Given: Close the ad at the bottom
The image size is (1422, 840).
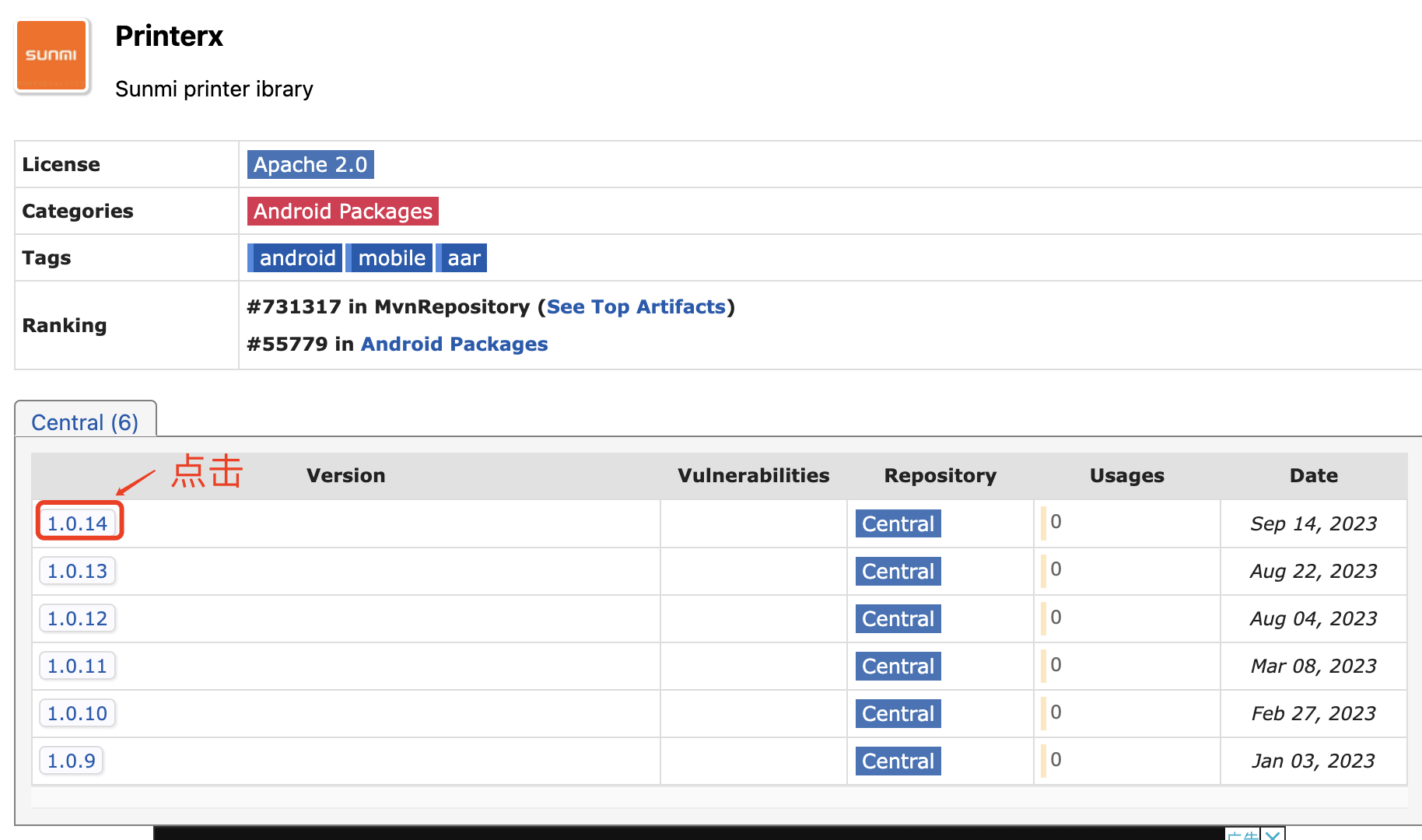Looking at the screenshot, I should 1273,835.
